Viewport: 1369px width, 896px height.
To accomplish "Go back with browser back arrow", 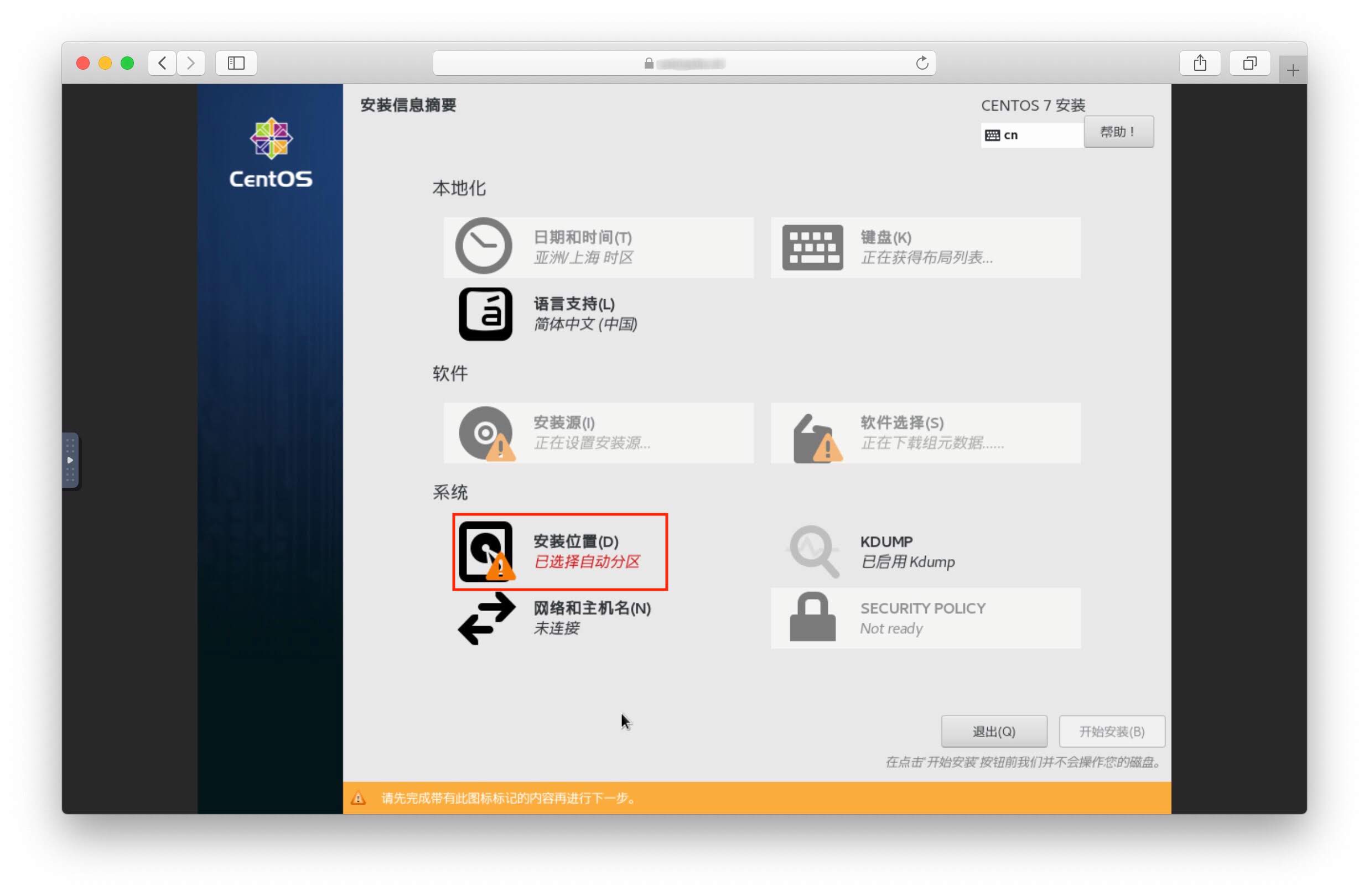I will [162, 63].
